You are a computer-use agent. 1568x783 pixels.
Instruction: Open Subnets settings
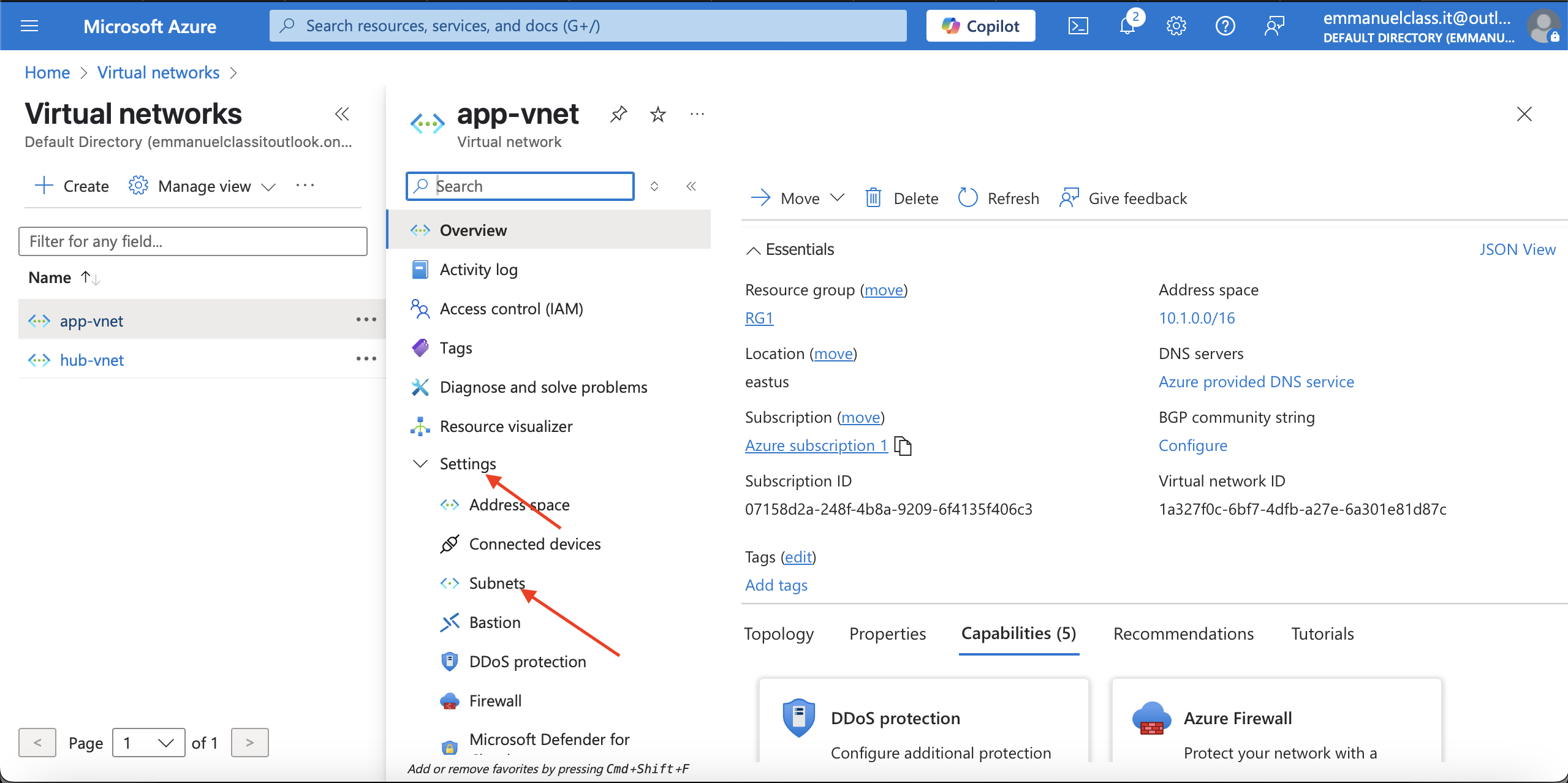point(496,583)
